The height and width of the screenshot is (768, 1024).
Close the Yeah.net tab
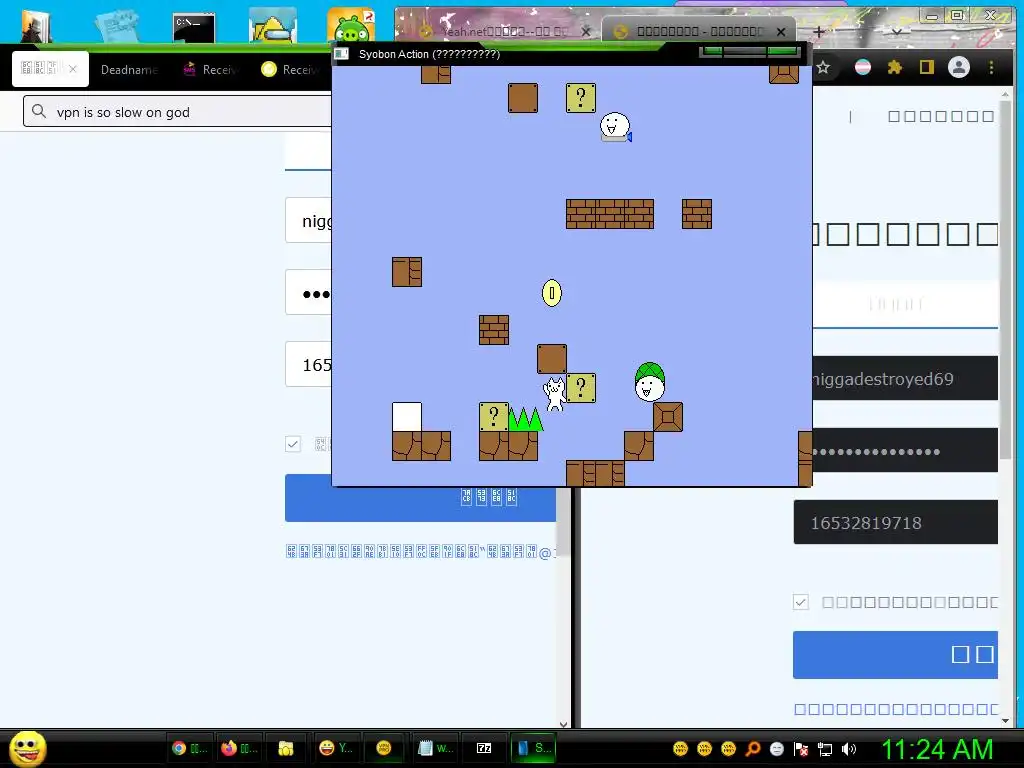(x=586, y=31)
